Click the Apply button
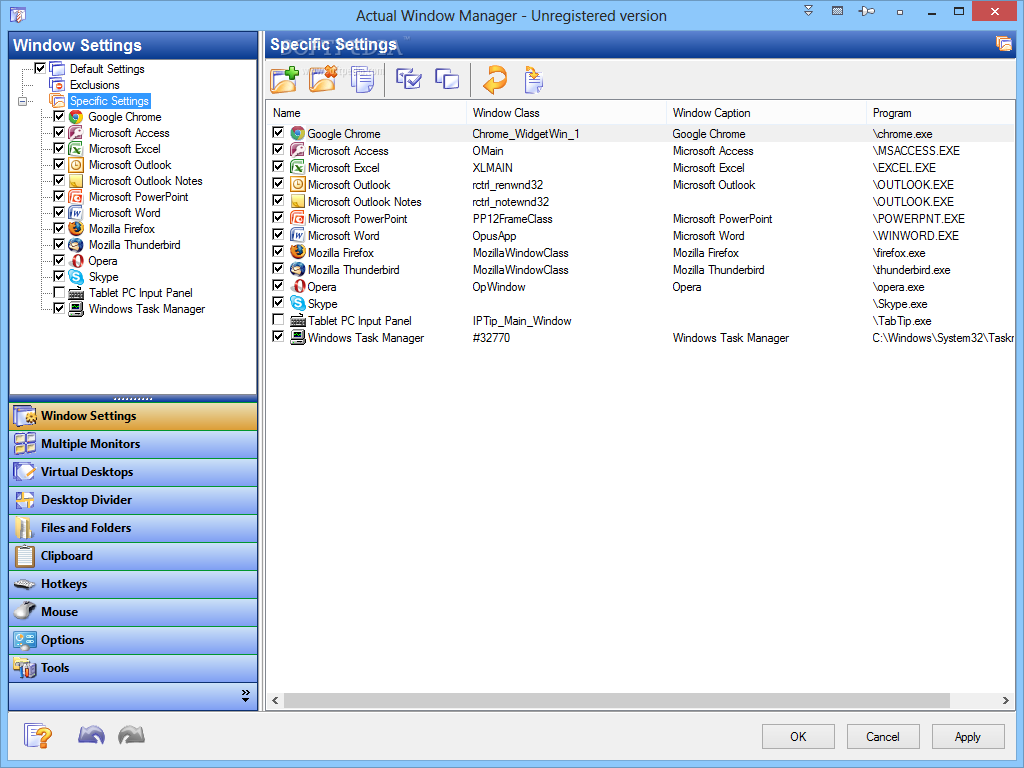1024x768 pixels. point(968,737)
